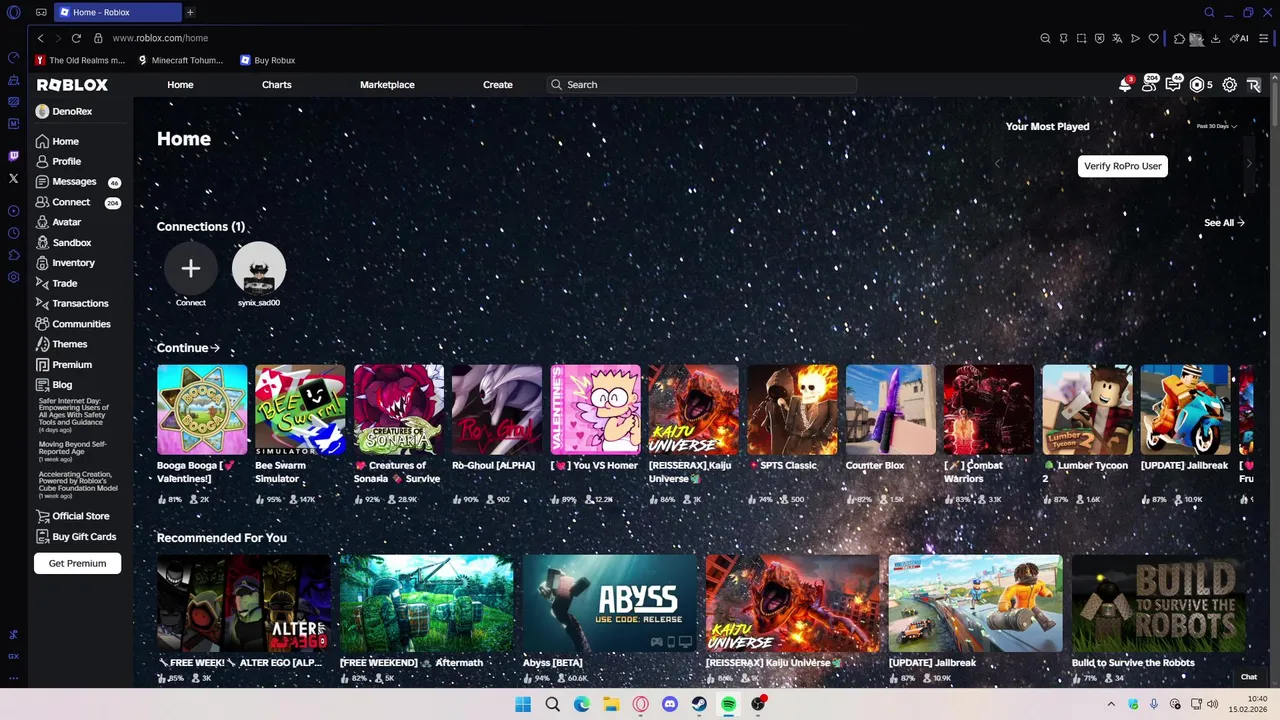
Task: Open Lumber Tycoon 2 game thumbnail
Action: coord(1087,410)
